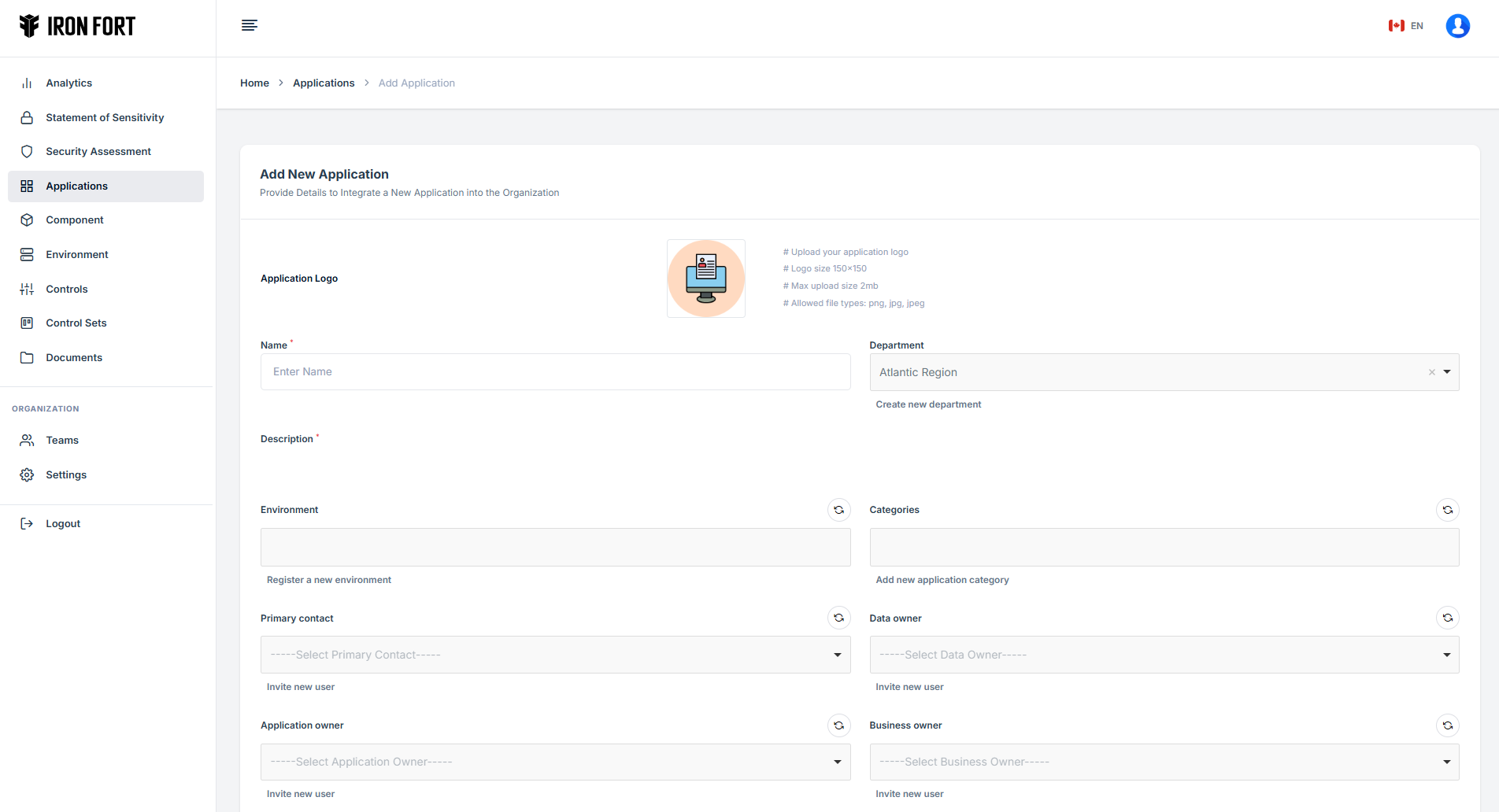Refresh the Categories list
Image resolution: width=1499 pixels, height=812 pixels.
pyautogui.click(x=1447, y=510)
